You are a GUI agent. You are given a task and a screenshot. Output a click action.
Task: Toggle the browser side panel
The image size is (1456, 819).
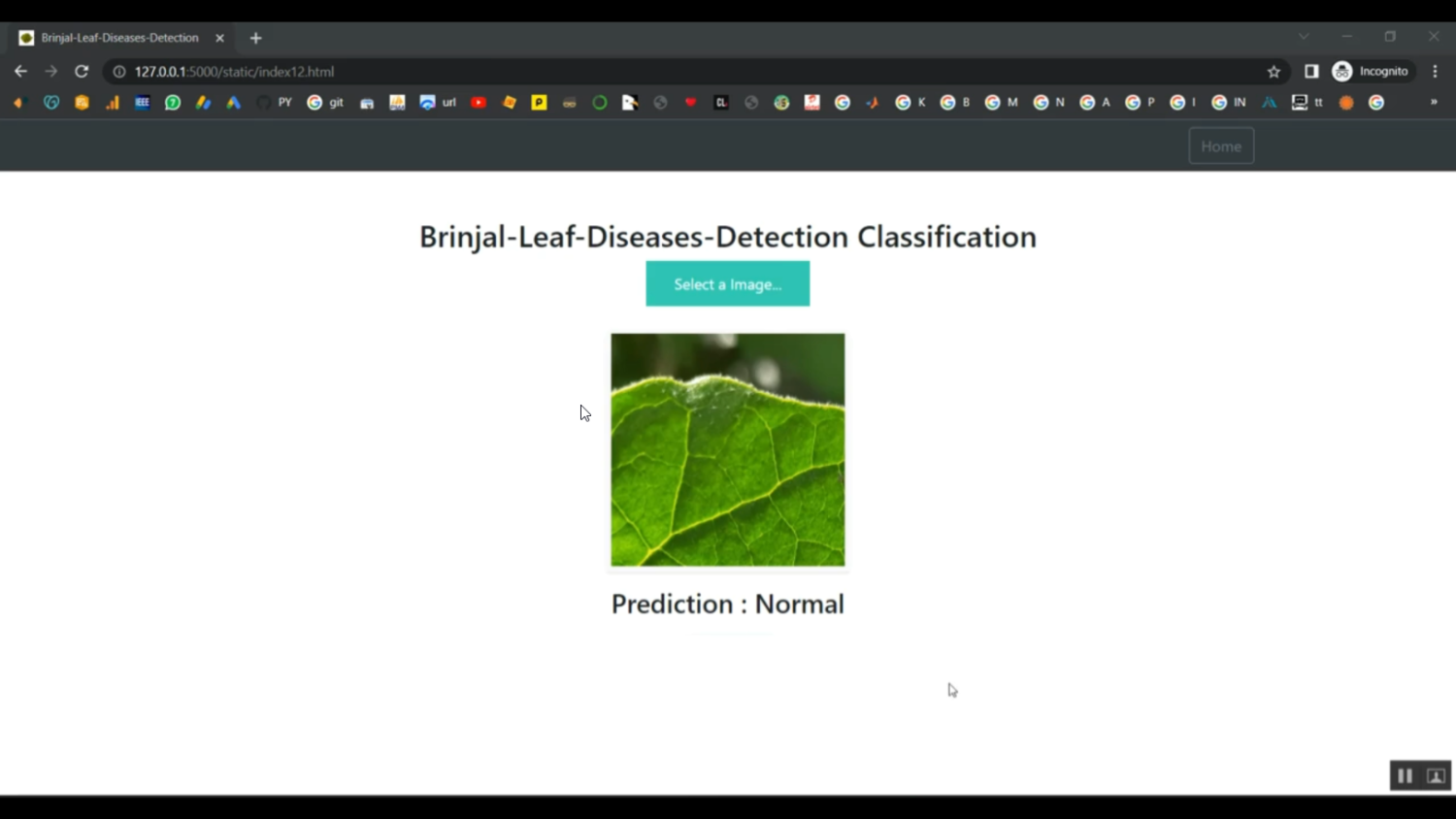point(1311,72)
